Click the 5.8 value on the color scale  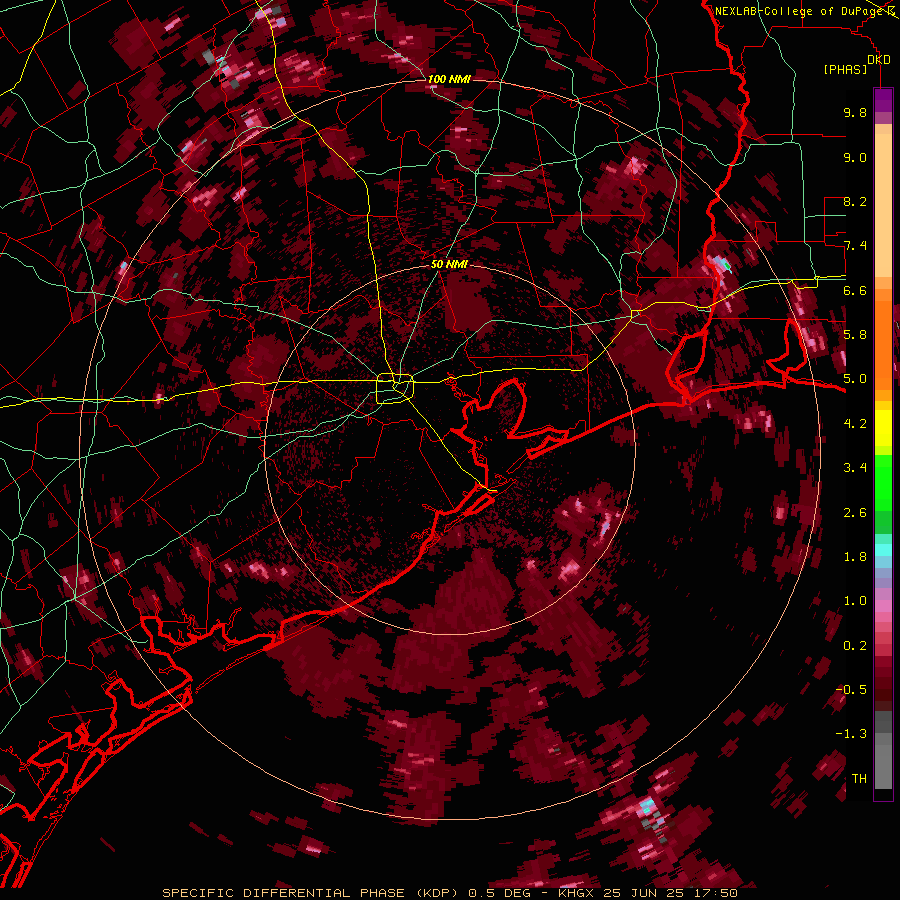tap(855, 335)
